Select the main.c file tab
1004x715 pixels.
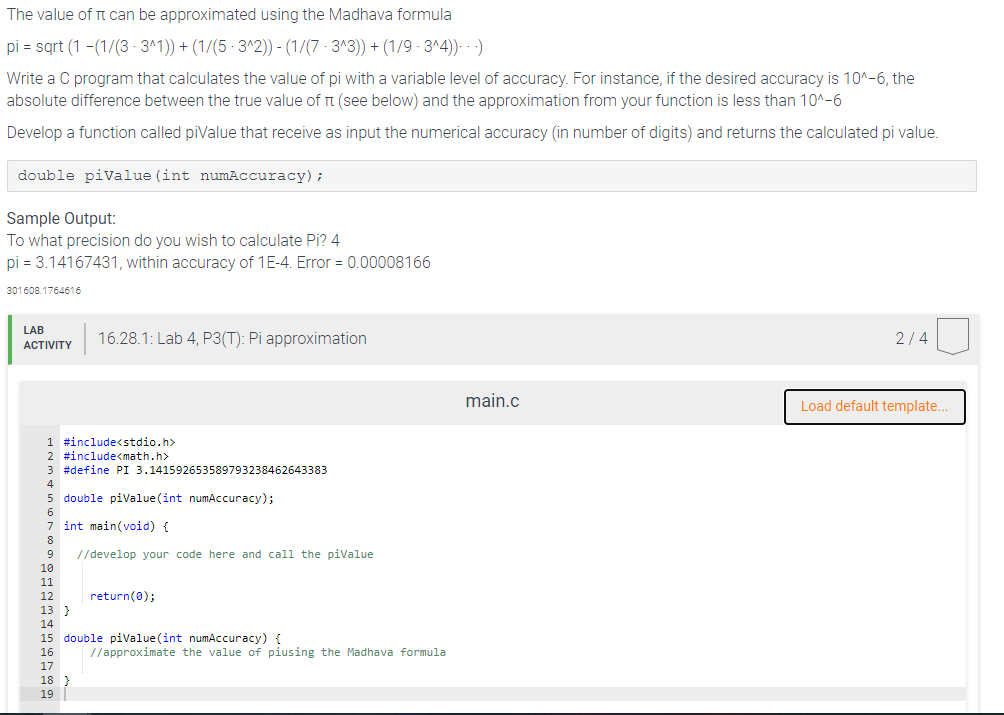click(492, 400)
